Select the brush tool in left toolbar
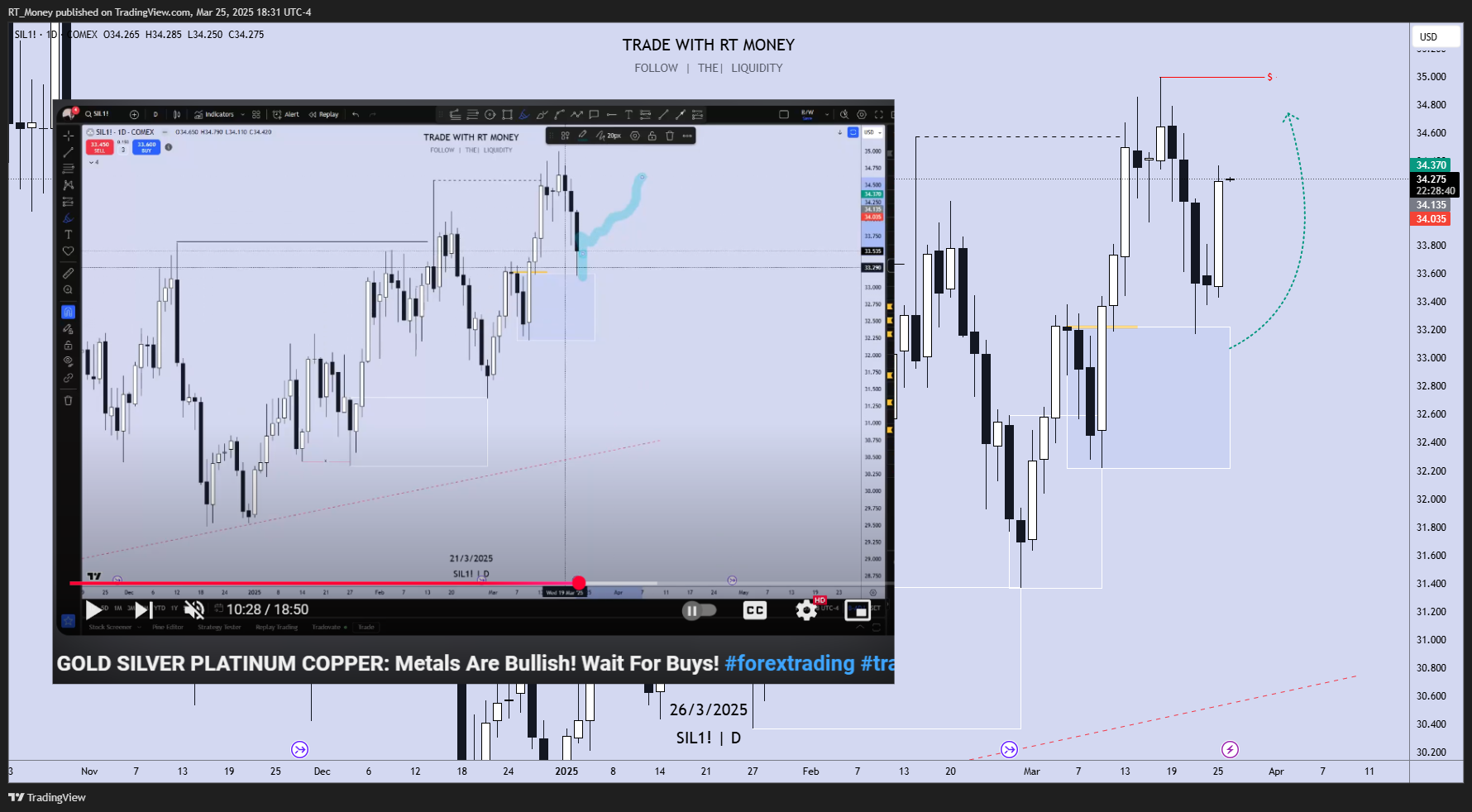 68,218
